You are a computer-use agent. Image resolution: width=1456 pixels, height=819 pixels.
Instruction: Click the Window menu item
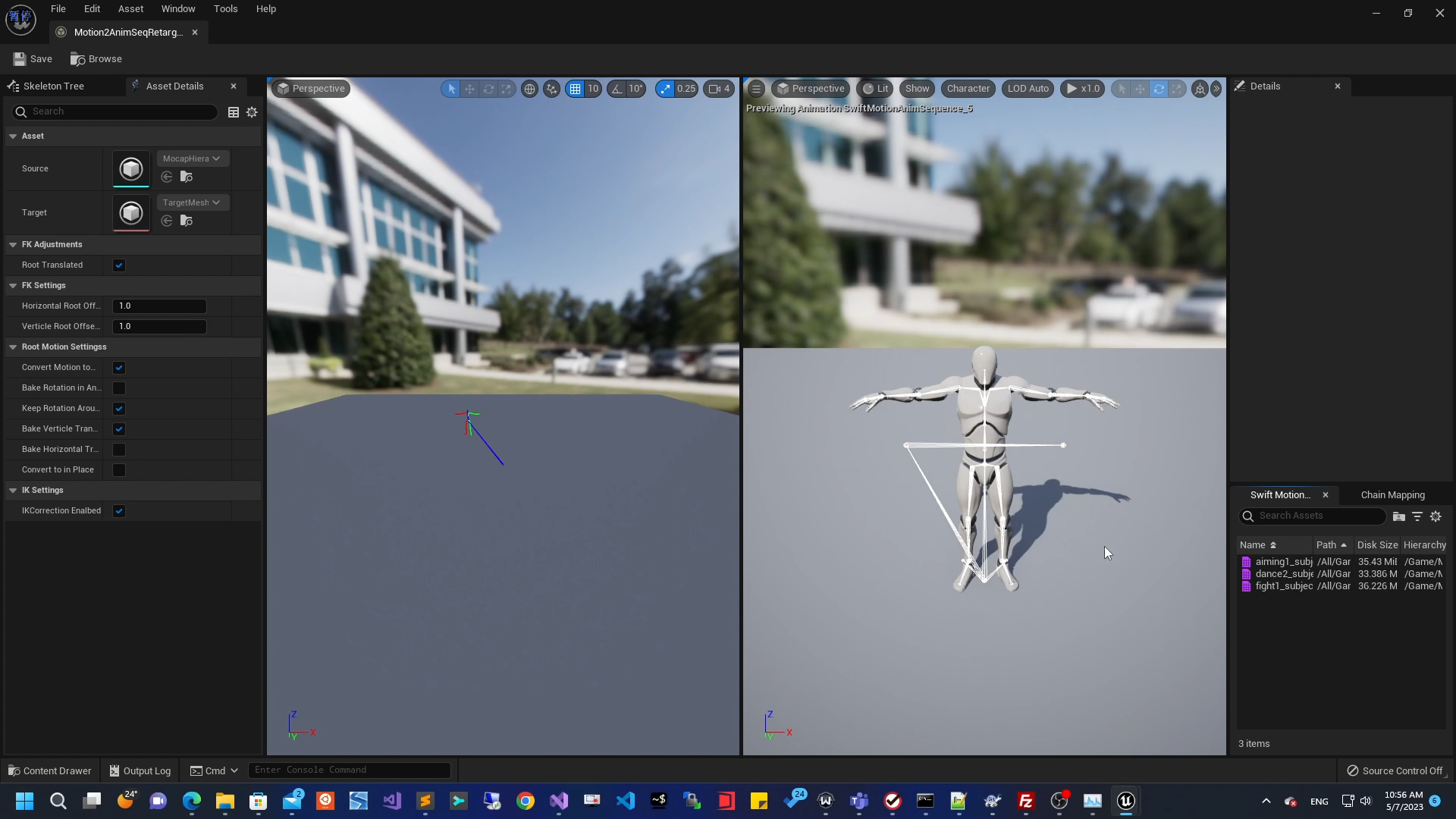click(x=178, y=8)
